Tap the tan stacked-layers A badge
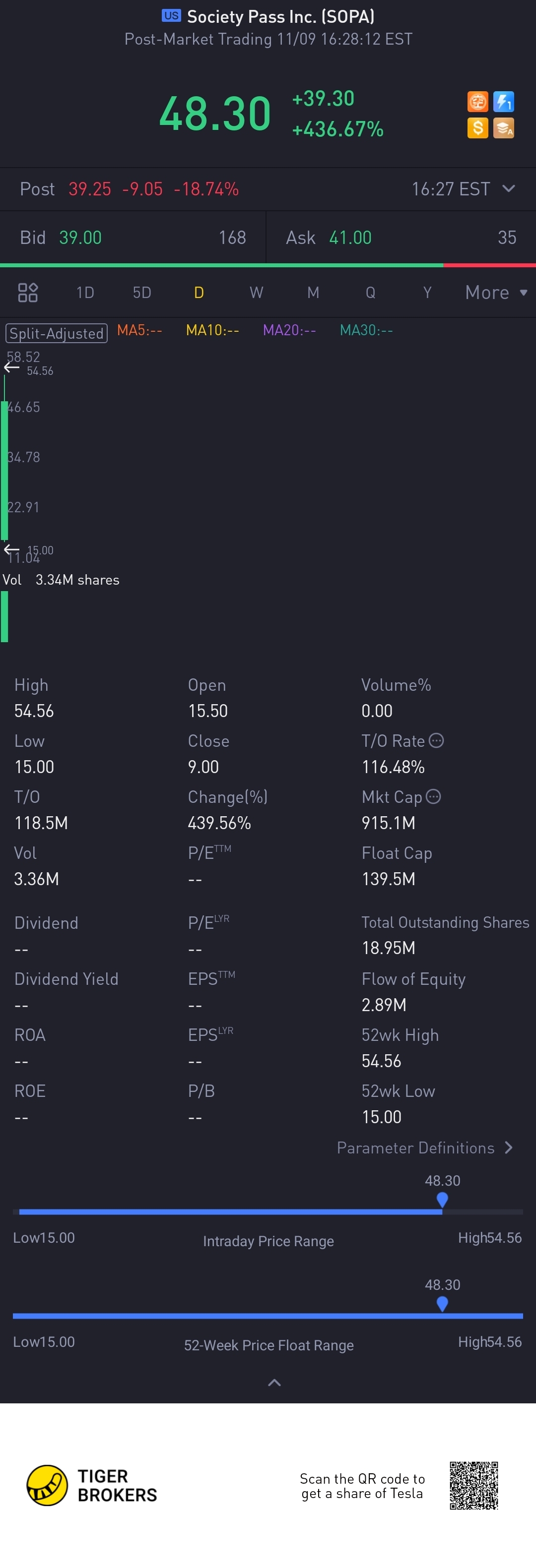 click(504, 128)
